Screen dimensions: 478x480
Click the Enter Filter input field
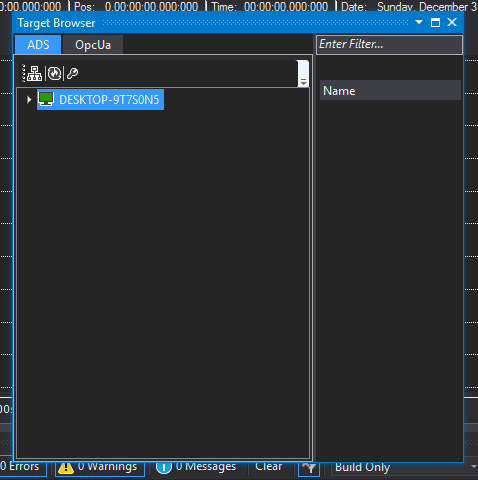tap(389, 44)
